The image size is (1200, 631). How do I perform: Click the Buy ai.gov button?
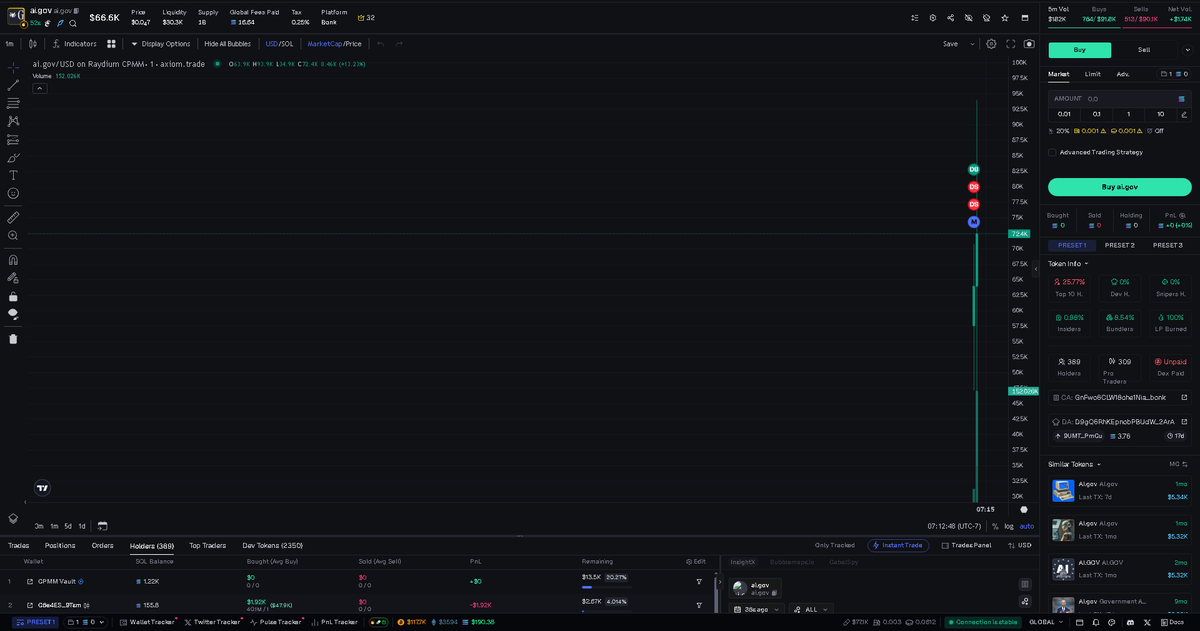(1120, 187)
